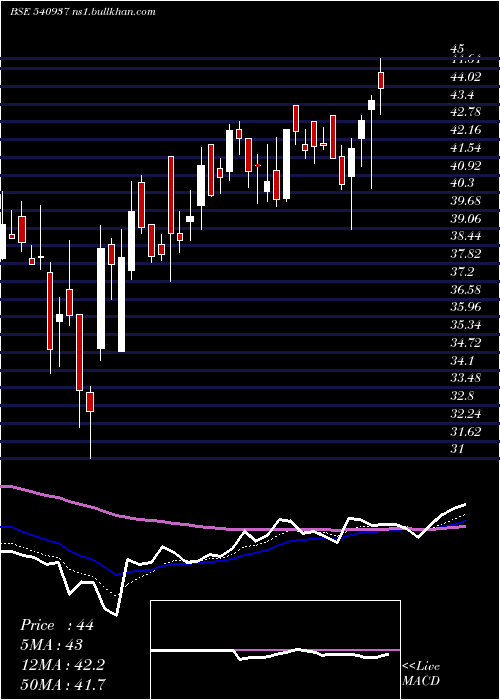Click the 'Price : 44' readout
The width and height of the screenshot is (500, 700).
(57, 625)
